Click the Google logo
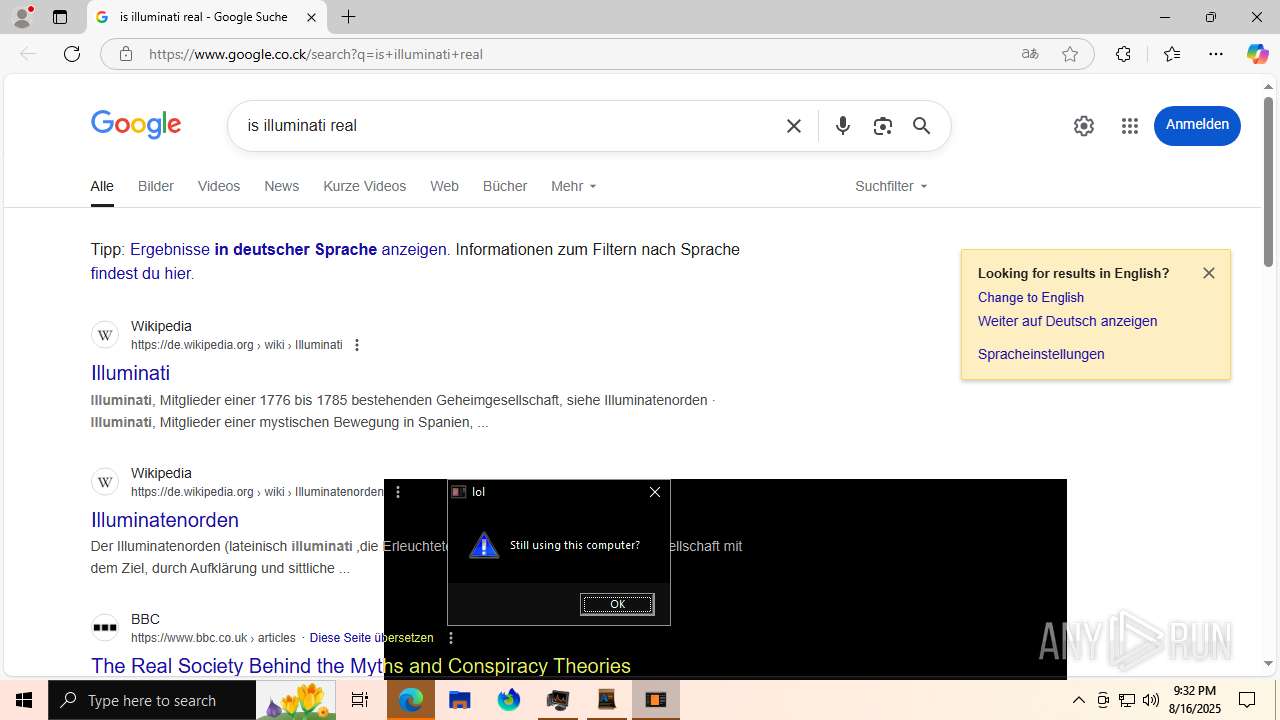Screen dimensions: 1280x720 136,125
